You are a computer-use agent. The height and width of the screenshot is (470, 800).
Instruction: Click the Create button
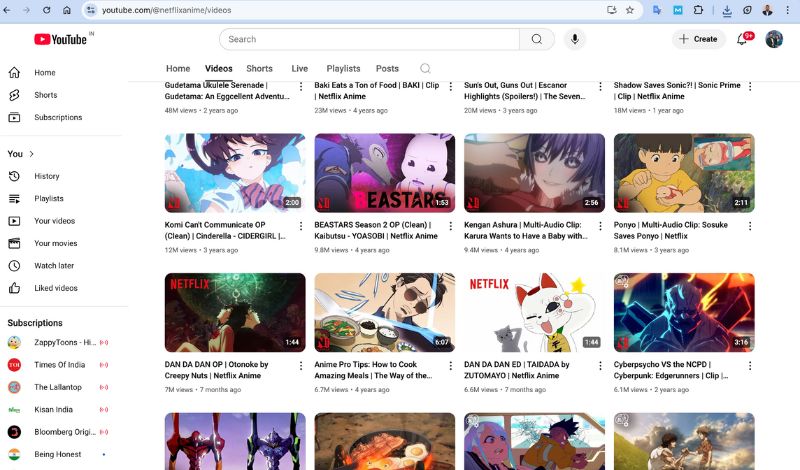coord(698,39)
